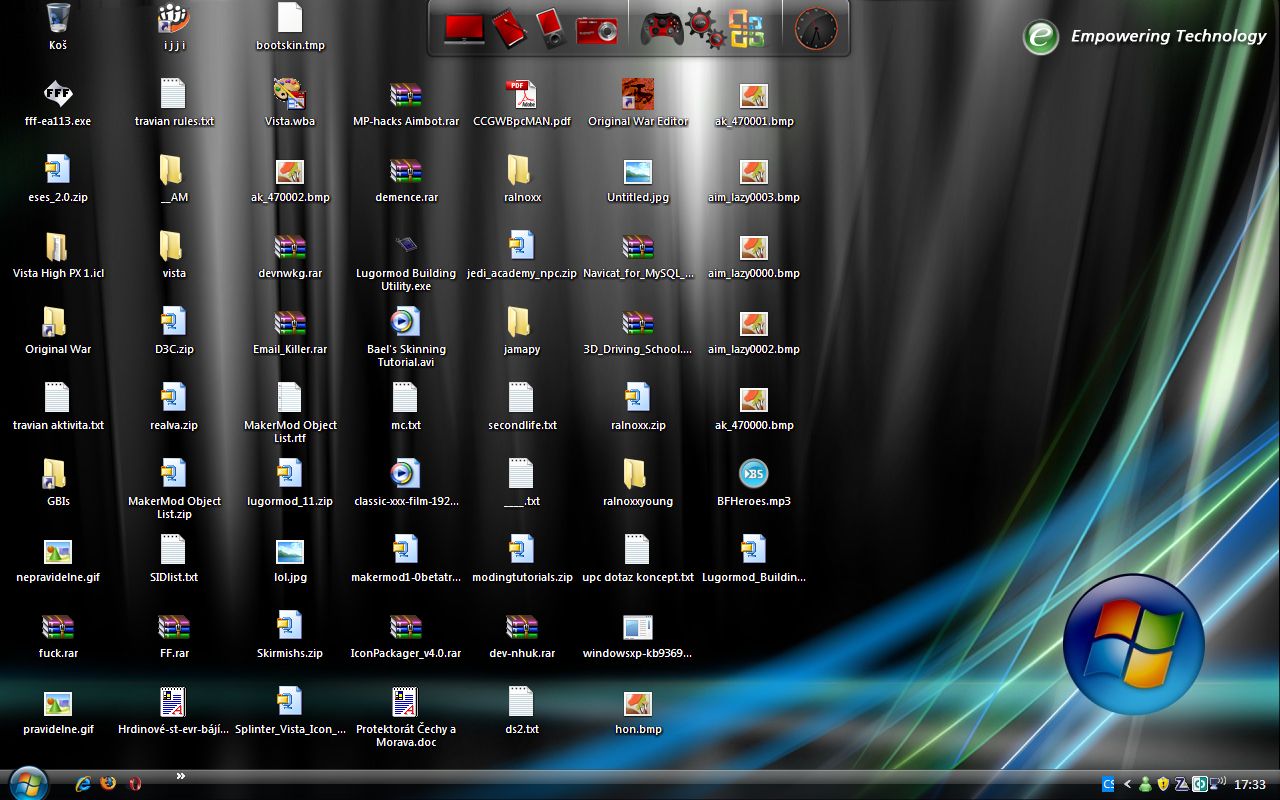
Task: Click the yellow security shield tray icon
Action: 1163,784
